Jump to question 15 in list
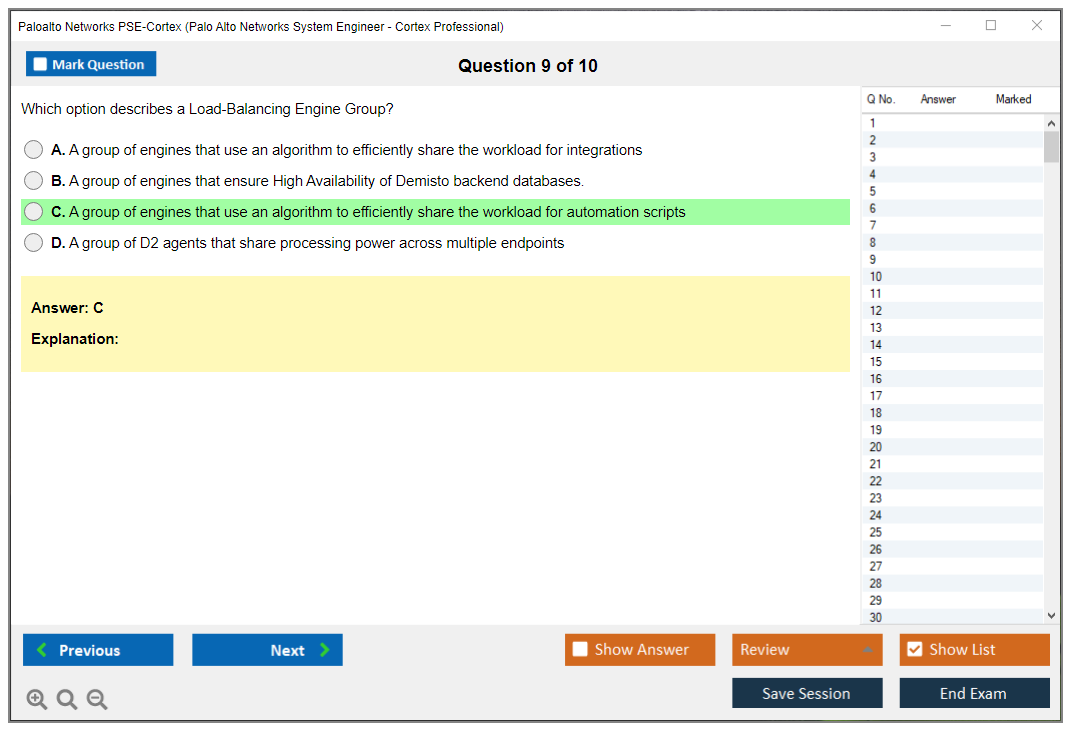Viewport: 1075px width, 735px height. (x=876, y=362)
